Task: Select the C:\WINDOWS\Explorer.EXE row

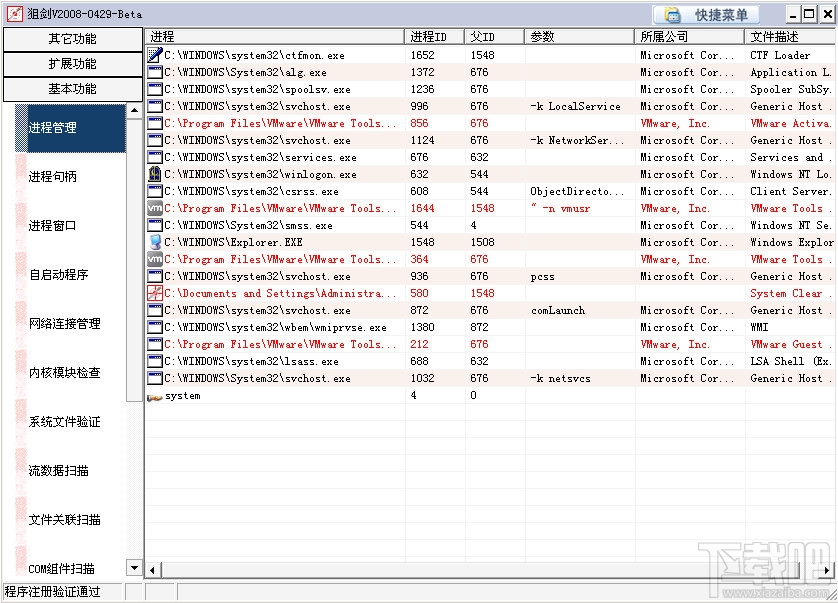Action: [490, 242]
